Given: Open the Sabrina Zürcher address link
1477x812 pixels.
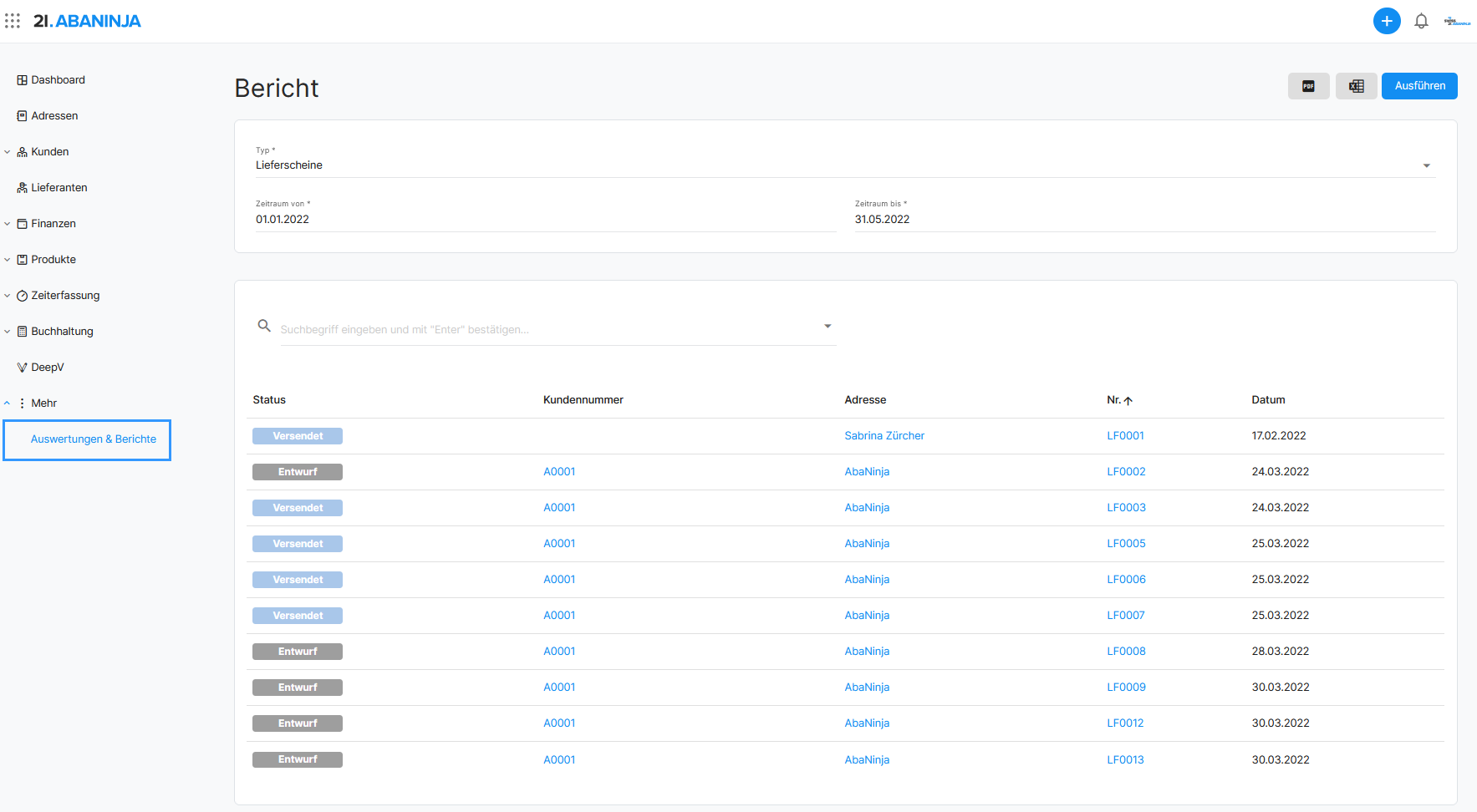Looking at the screenshot, I should tap(884, 436).
